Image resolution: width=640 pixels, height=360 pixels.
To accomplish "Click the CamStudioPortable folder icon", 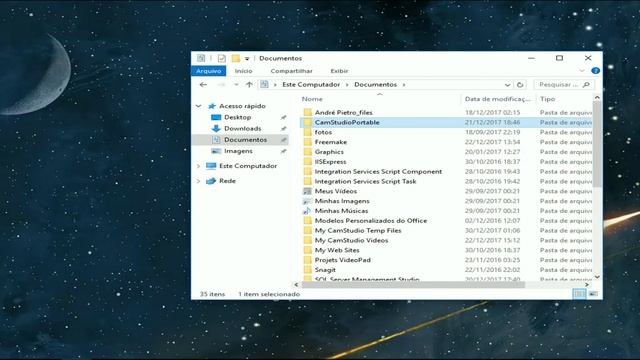I will point(308,122).
